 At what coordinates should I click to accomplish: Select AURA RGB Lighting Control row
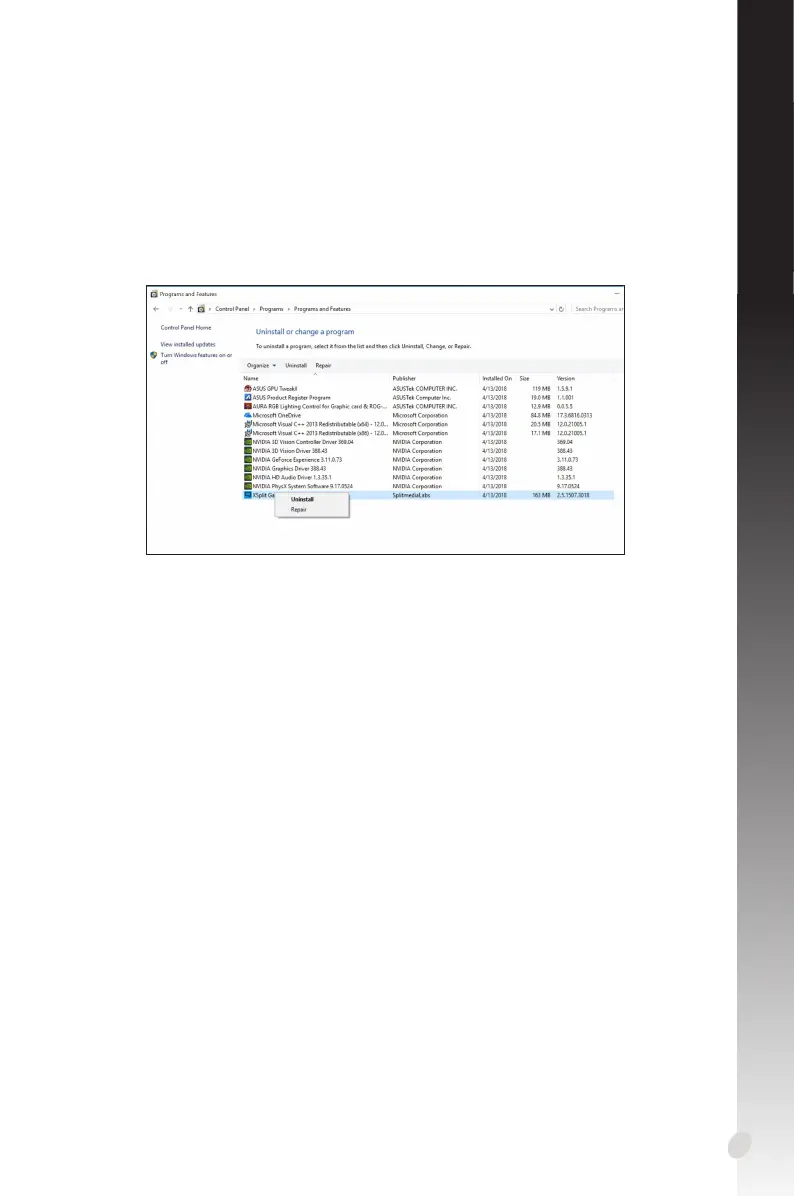[428, 407]
